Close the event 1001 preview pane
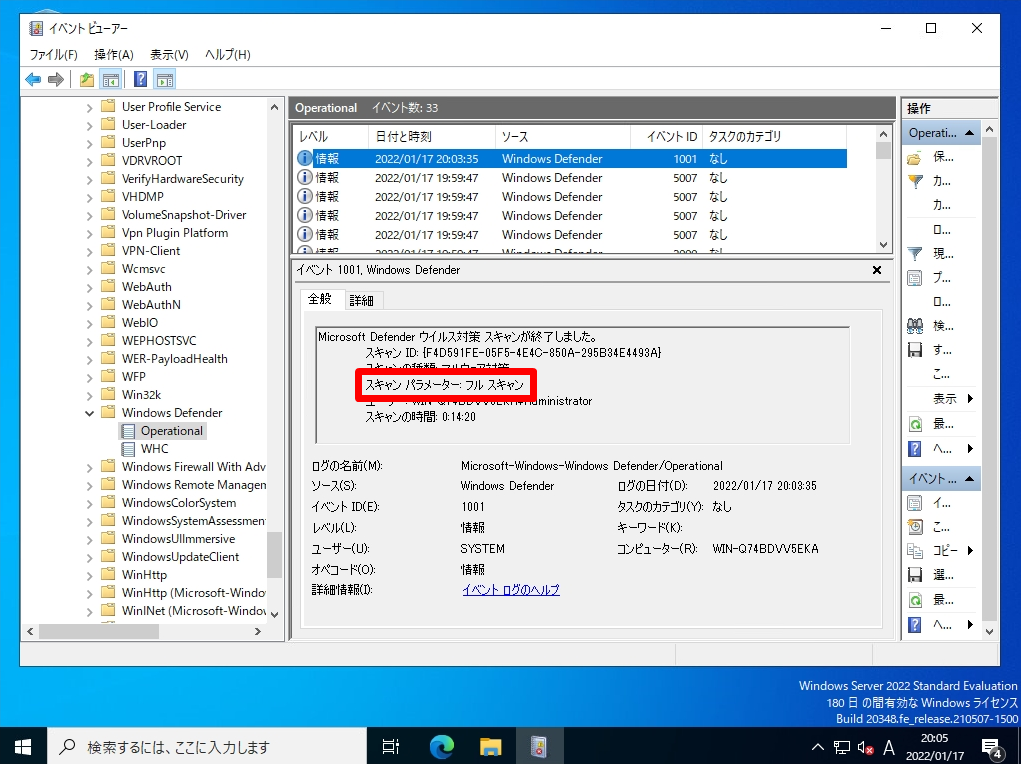This screenshot has height=764, width=1021. click(x=877, y=270)
